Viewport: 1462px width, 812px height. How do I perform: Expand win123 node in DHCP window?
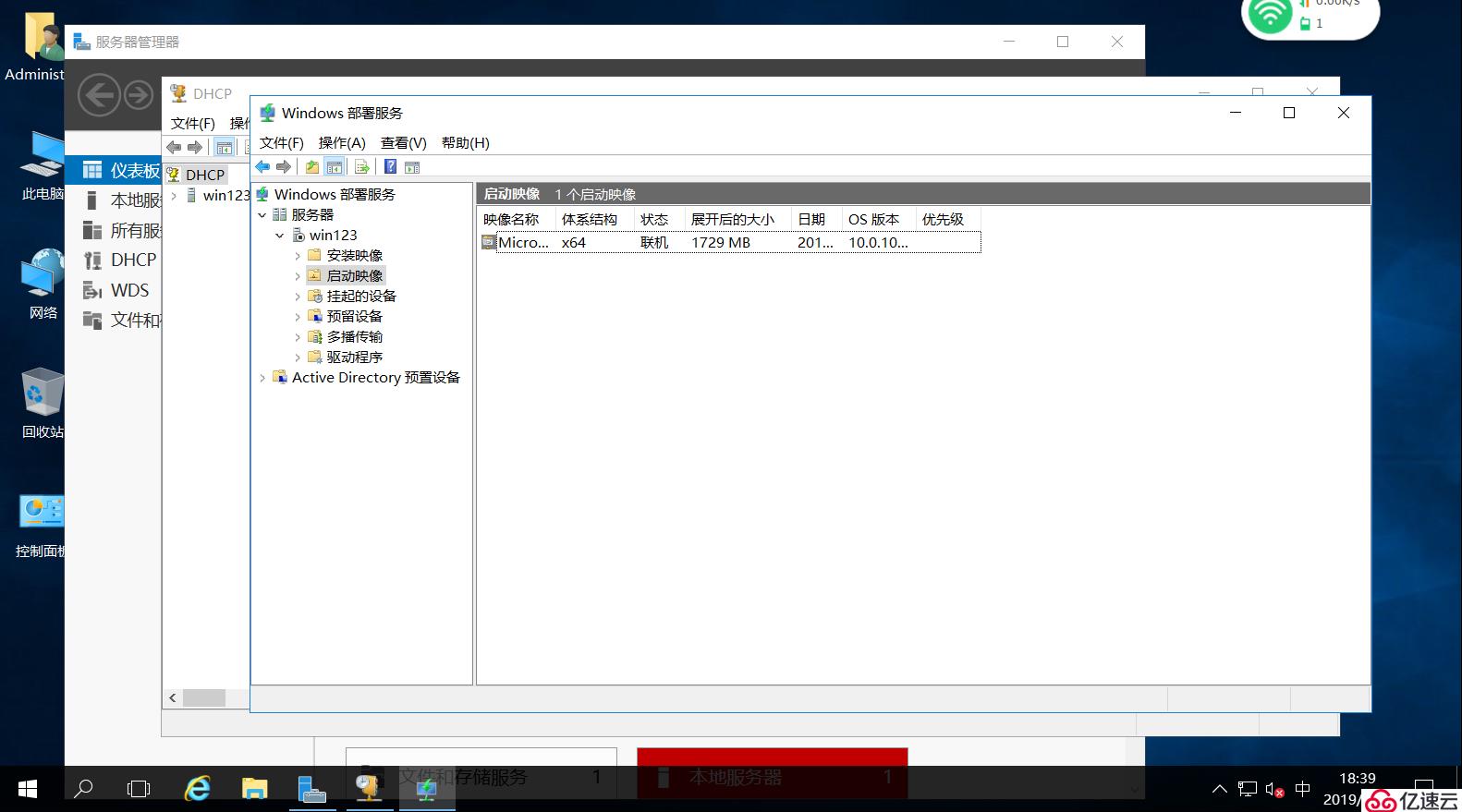pyautogui.click(x=174, y=196)
